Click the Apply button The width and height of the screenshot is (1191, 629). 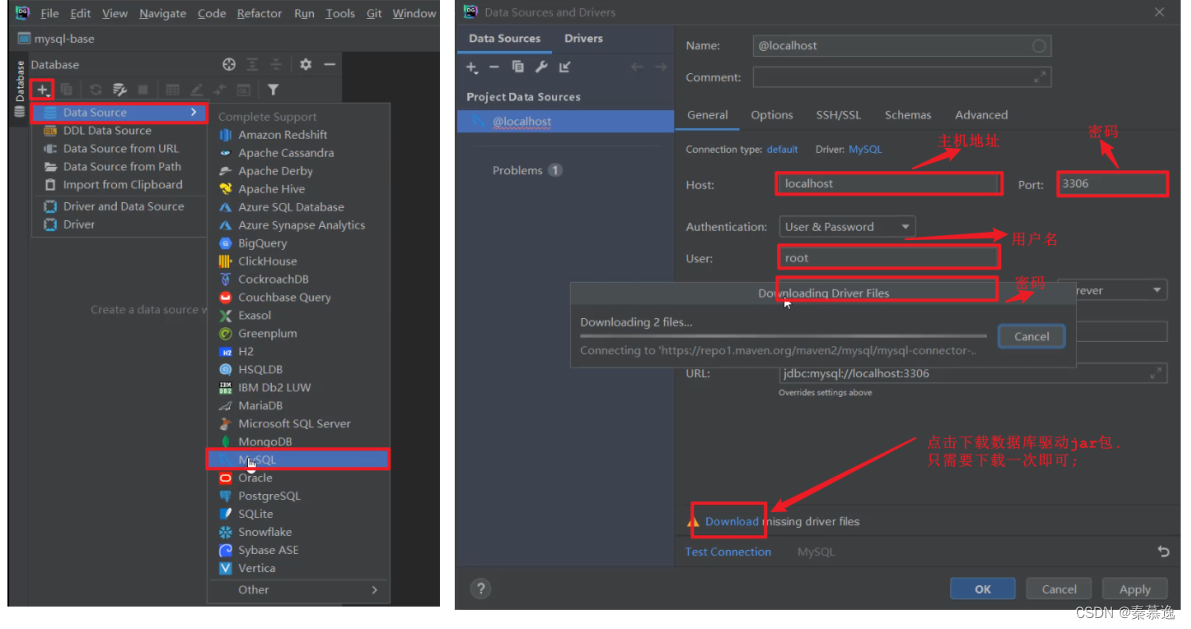coord(1135,589)
